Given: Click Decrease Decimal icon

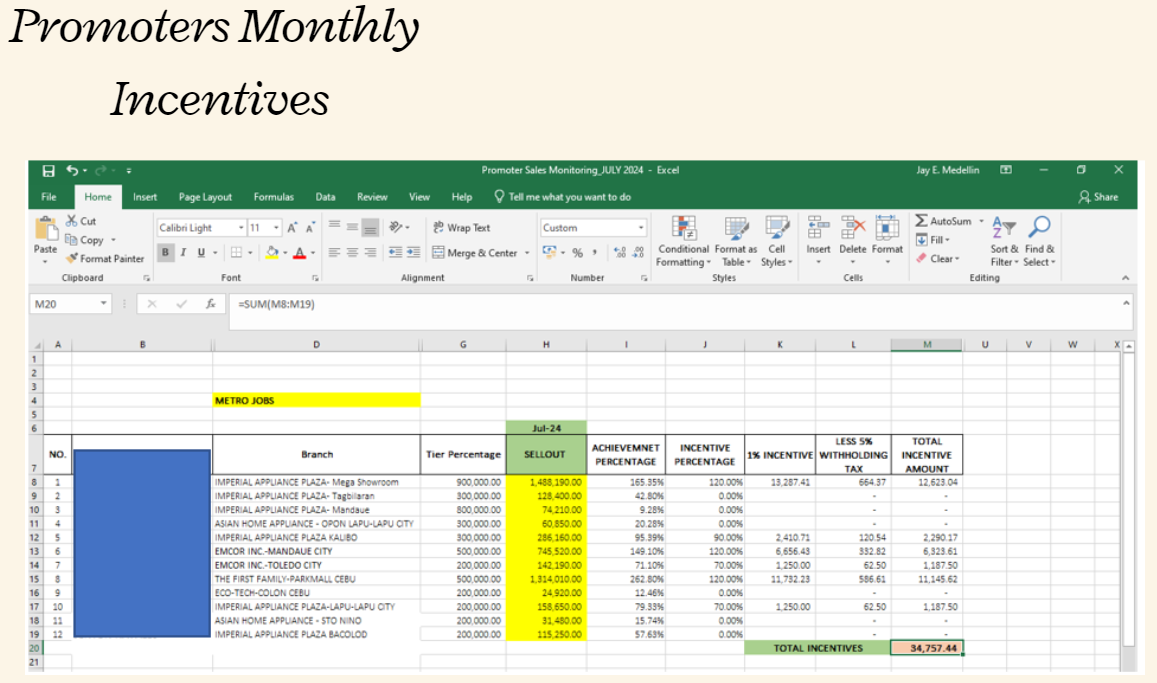Looking at the screenshot, I should (638, 252).
